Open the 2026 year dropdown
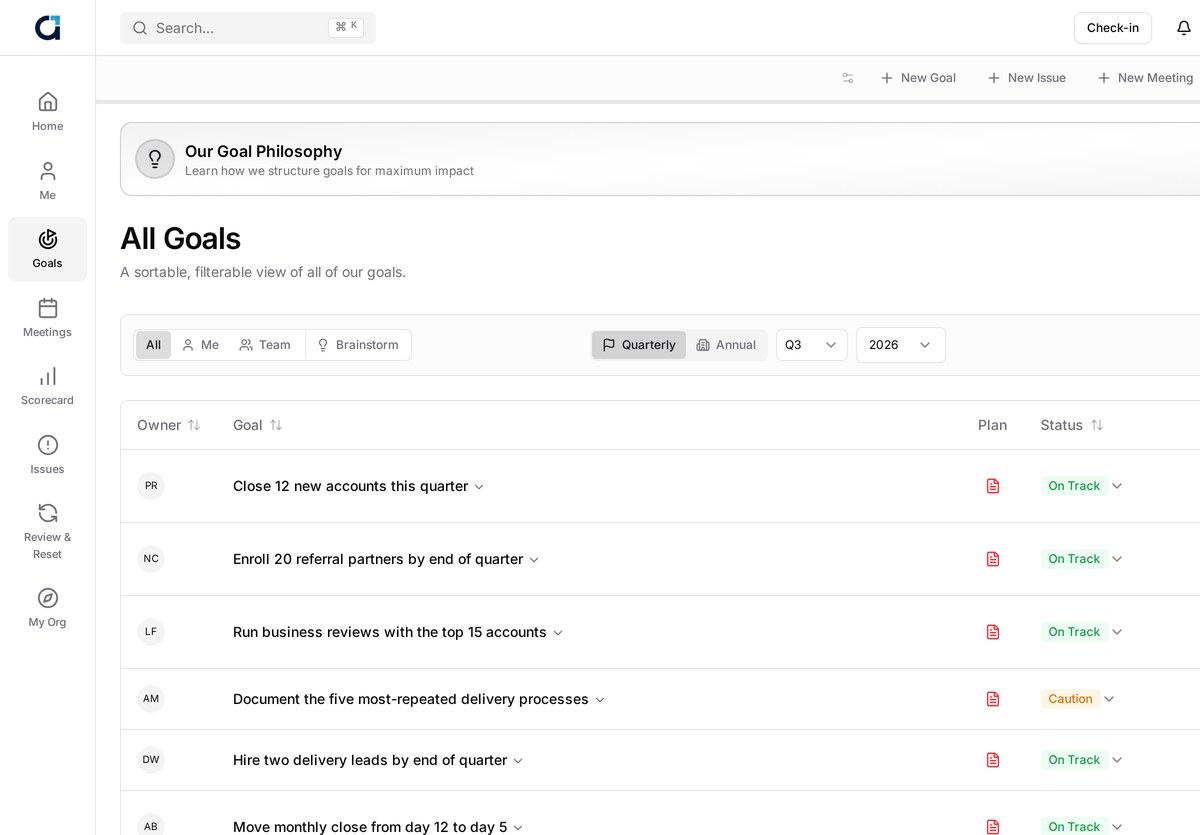The height and width of the screenshot is (835, 1200). coord(901,345)
